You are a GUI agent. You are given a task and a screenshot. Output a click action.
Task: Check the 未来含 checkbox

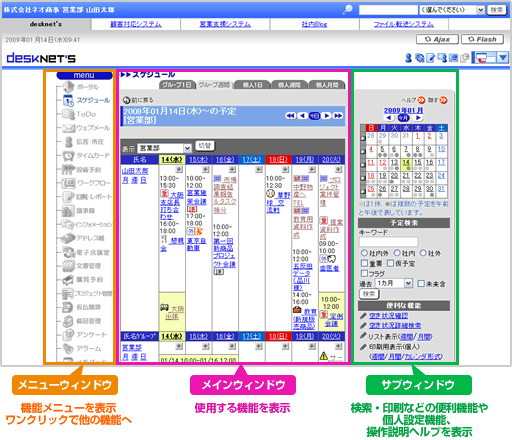(421, 284)
